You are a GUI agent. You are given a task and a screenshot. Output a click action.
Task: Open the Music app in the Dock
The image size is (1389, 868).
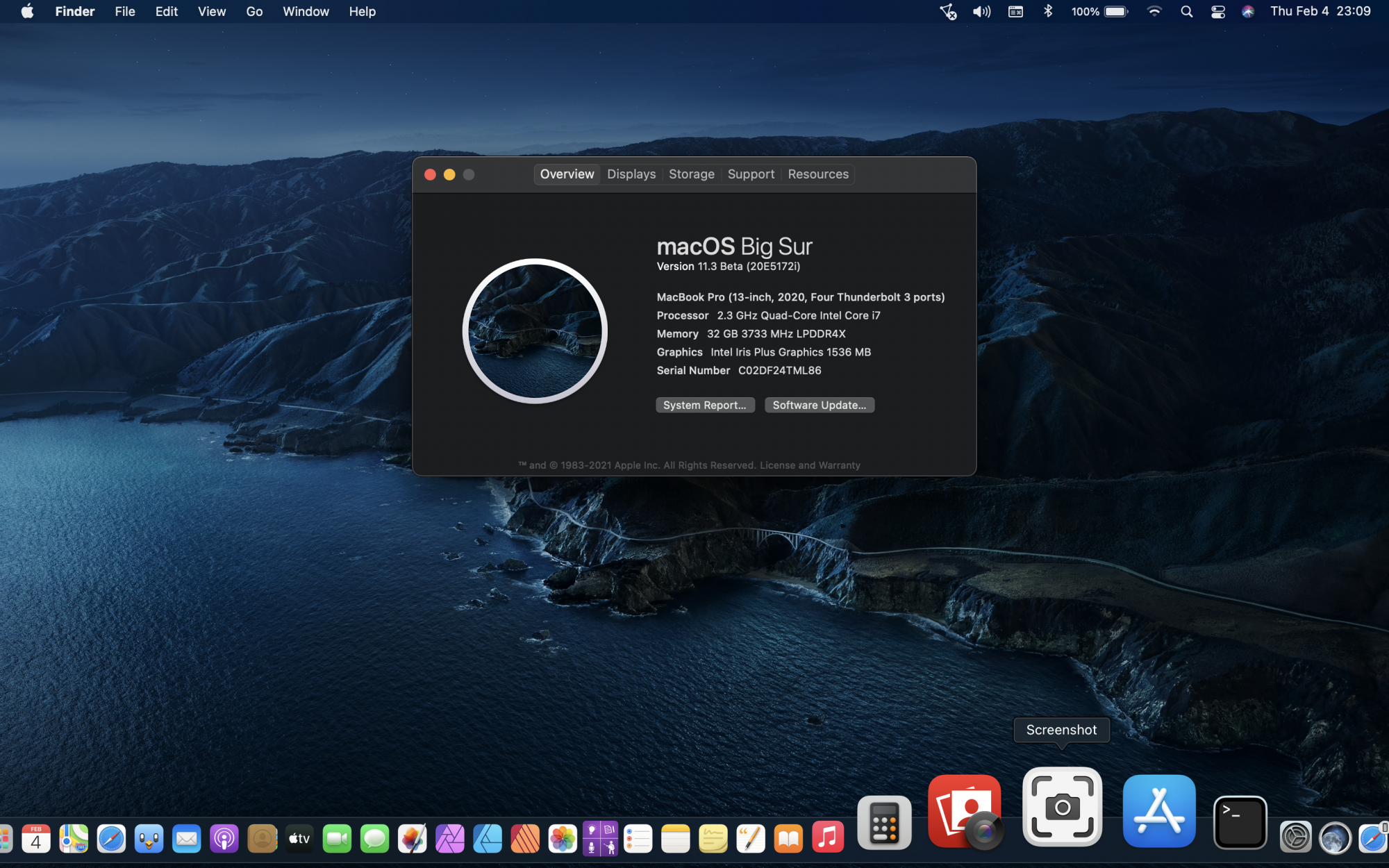826,838
